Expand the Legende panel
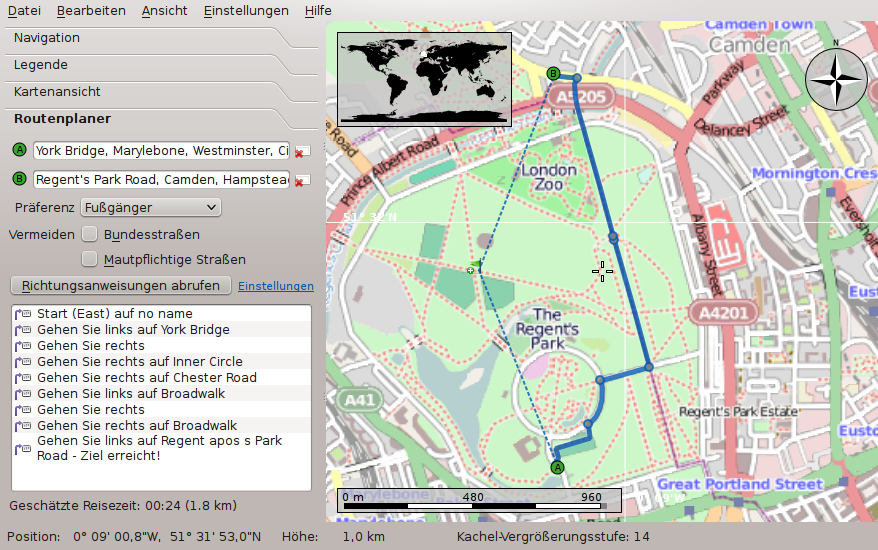 [x=41, y=65]
